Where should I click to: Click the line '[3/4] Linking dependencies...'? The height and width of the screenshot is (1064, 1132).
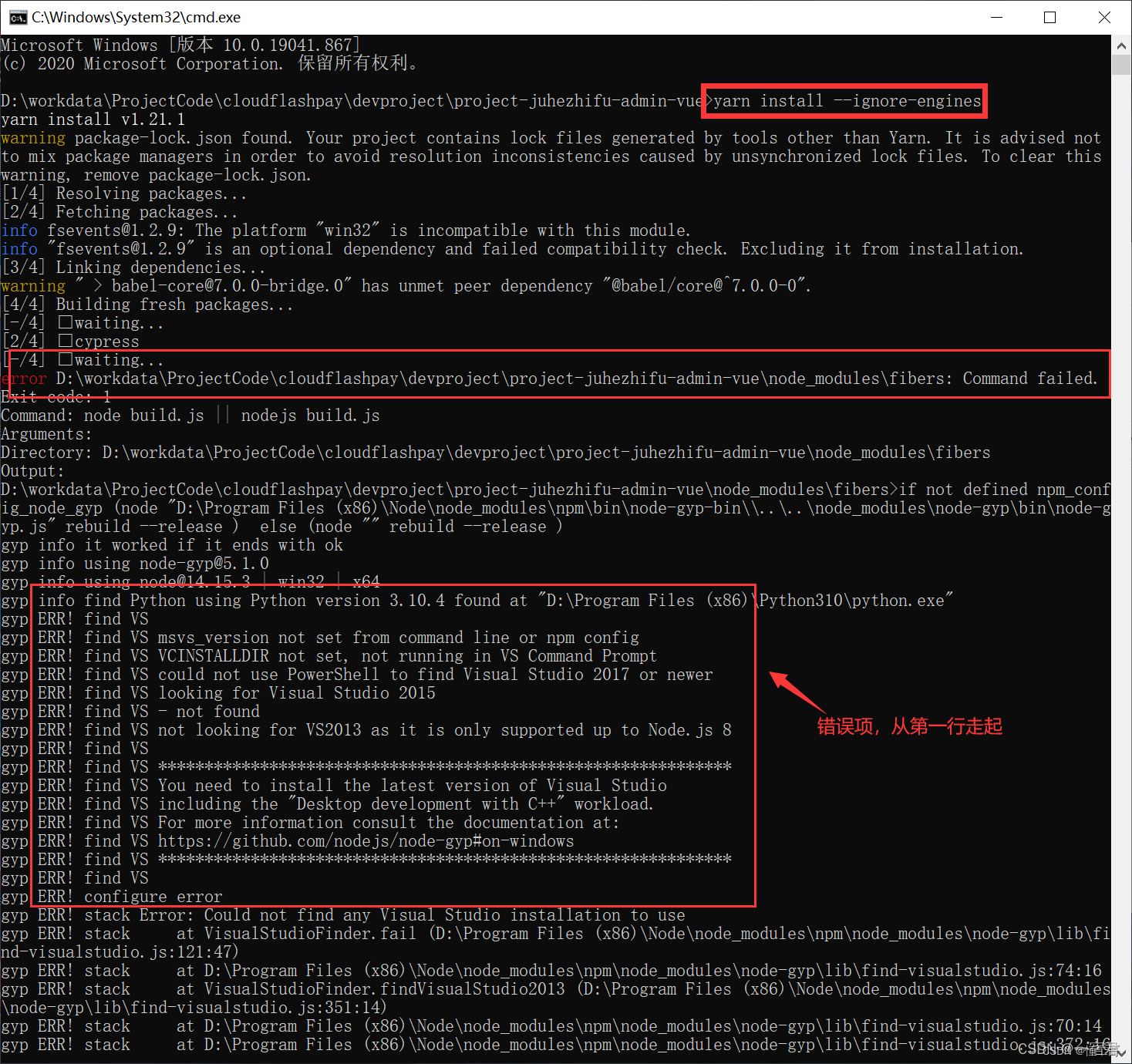(x=133, y=268)
